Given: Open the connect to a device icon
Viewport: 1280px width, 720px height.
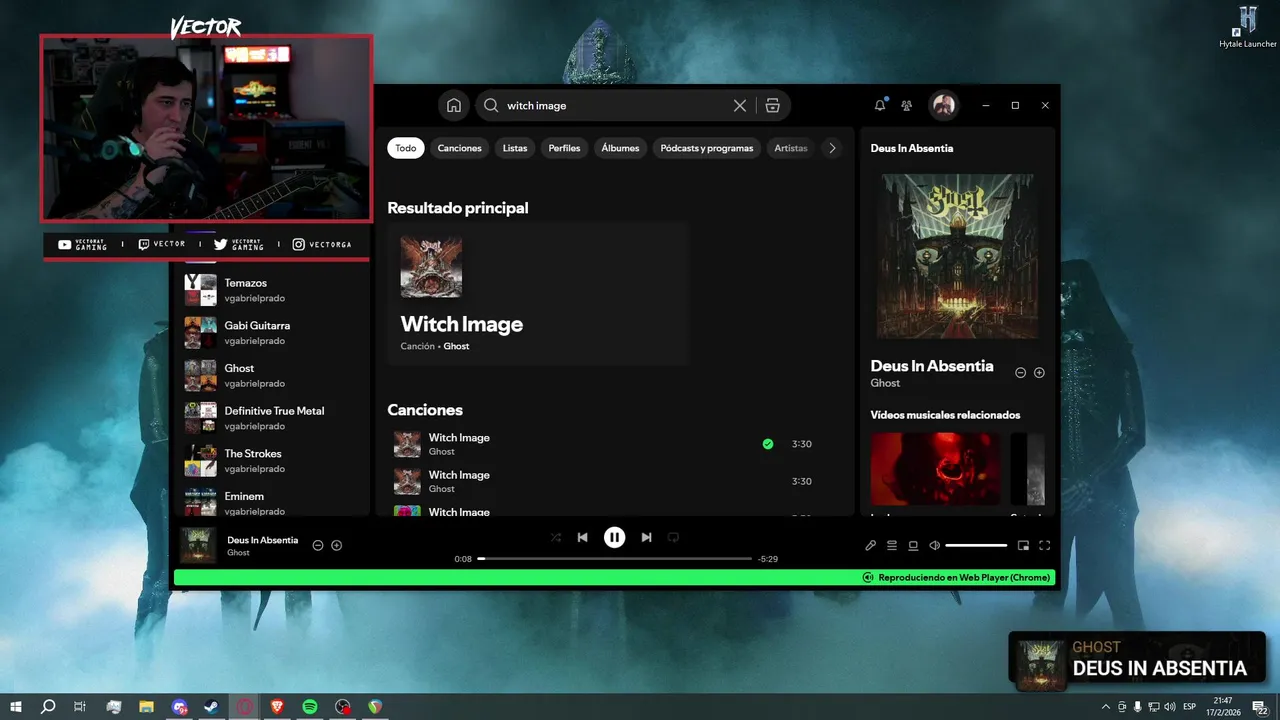Looking at the screenshot, I should tap(913, 545).
